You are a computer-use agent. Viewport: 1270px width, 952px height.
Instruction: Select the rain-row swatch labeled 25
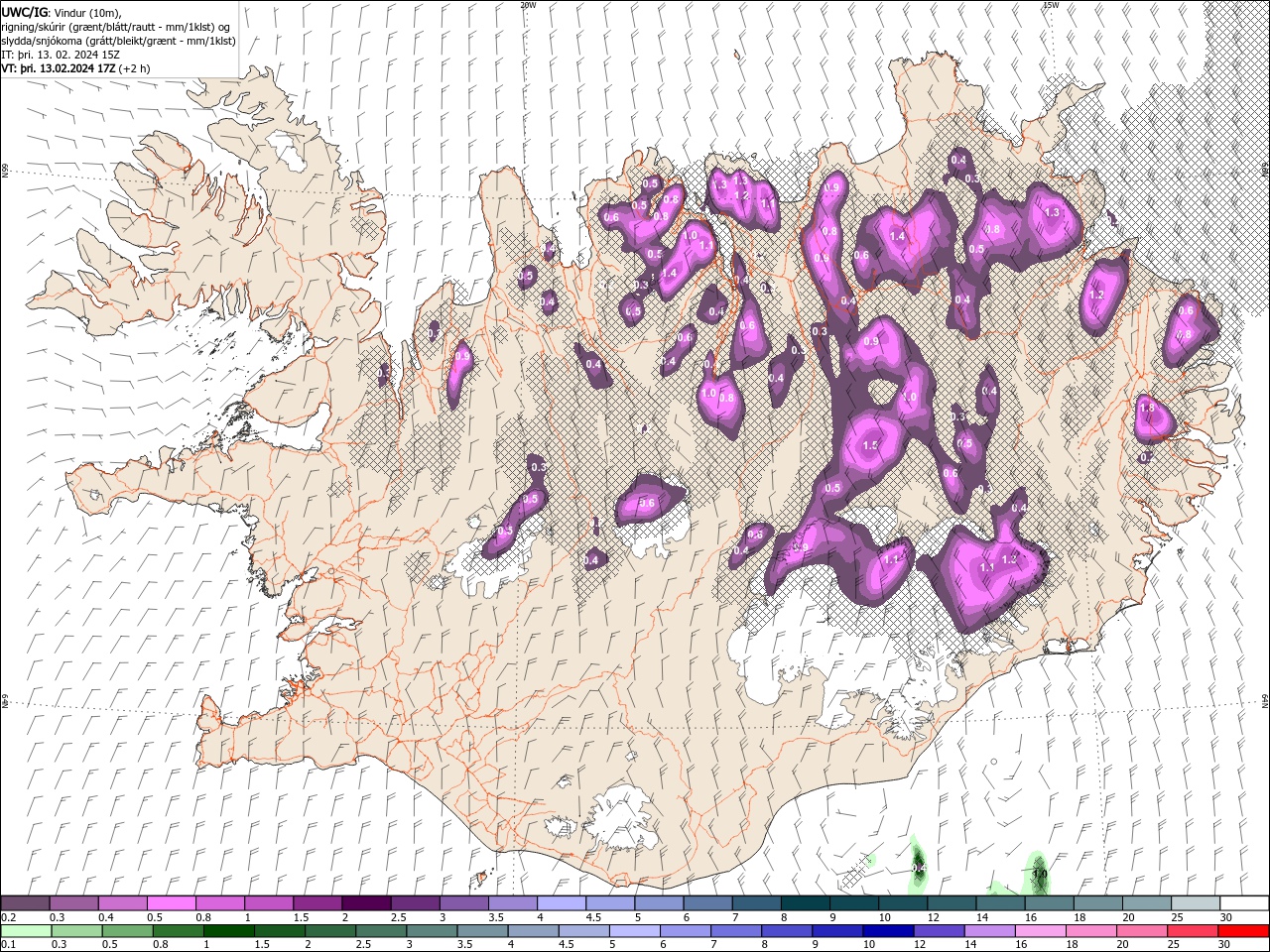pyautogui.click(x=1193, y=931)
